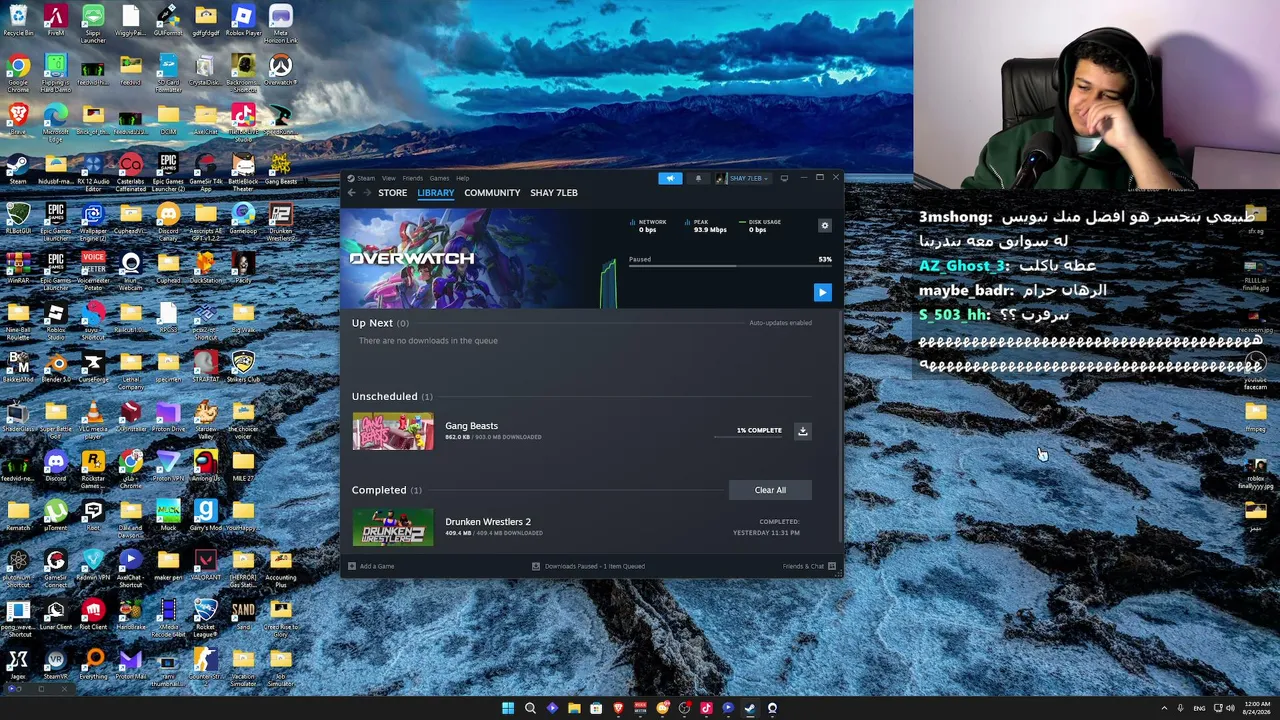Open Windows taskbar search

[530, 708]
